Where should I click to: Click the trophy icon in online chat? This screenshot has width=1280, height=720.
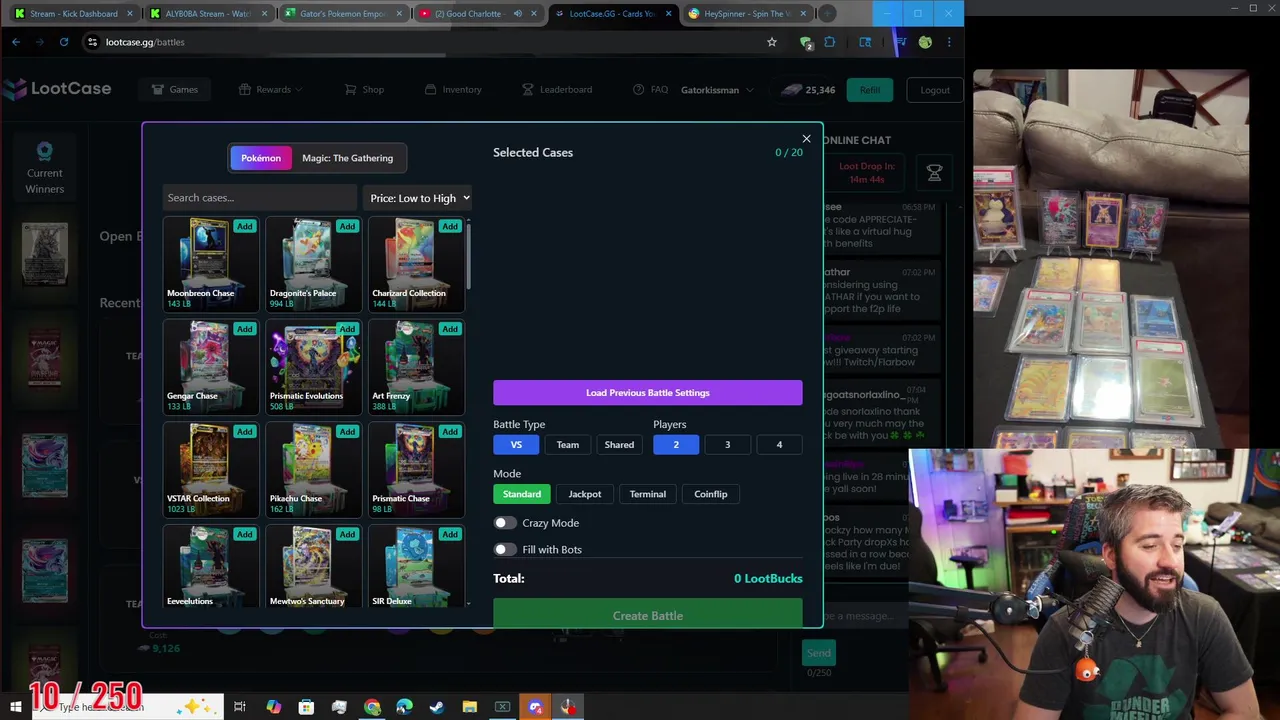click(934, 173)
